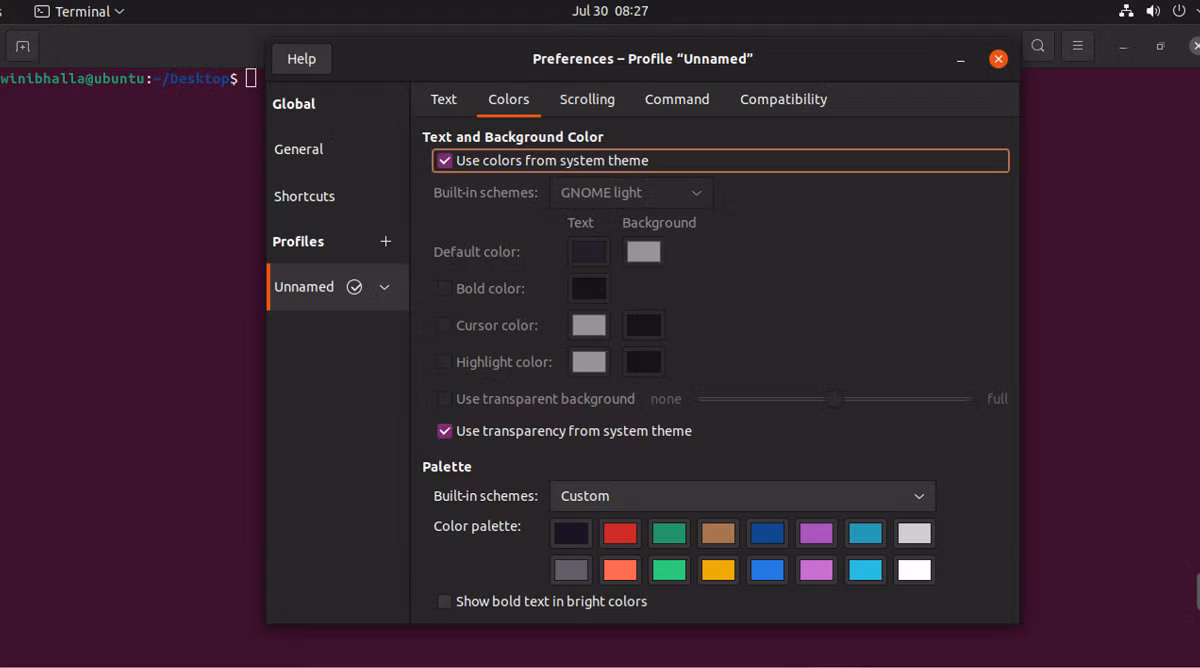This screenshot has width=1200, height=668.
Task: Click the cursor color text swatch
Action: (x=589, y=325)
